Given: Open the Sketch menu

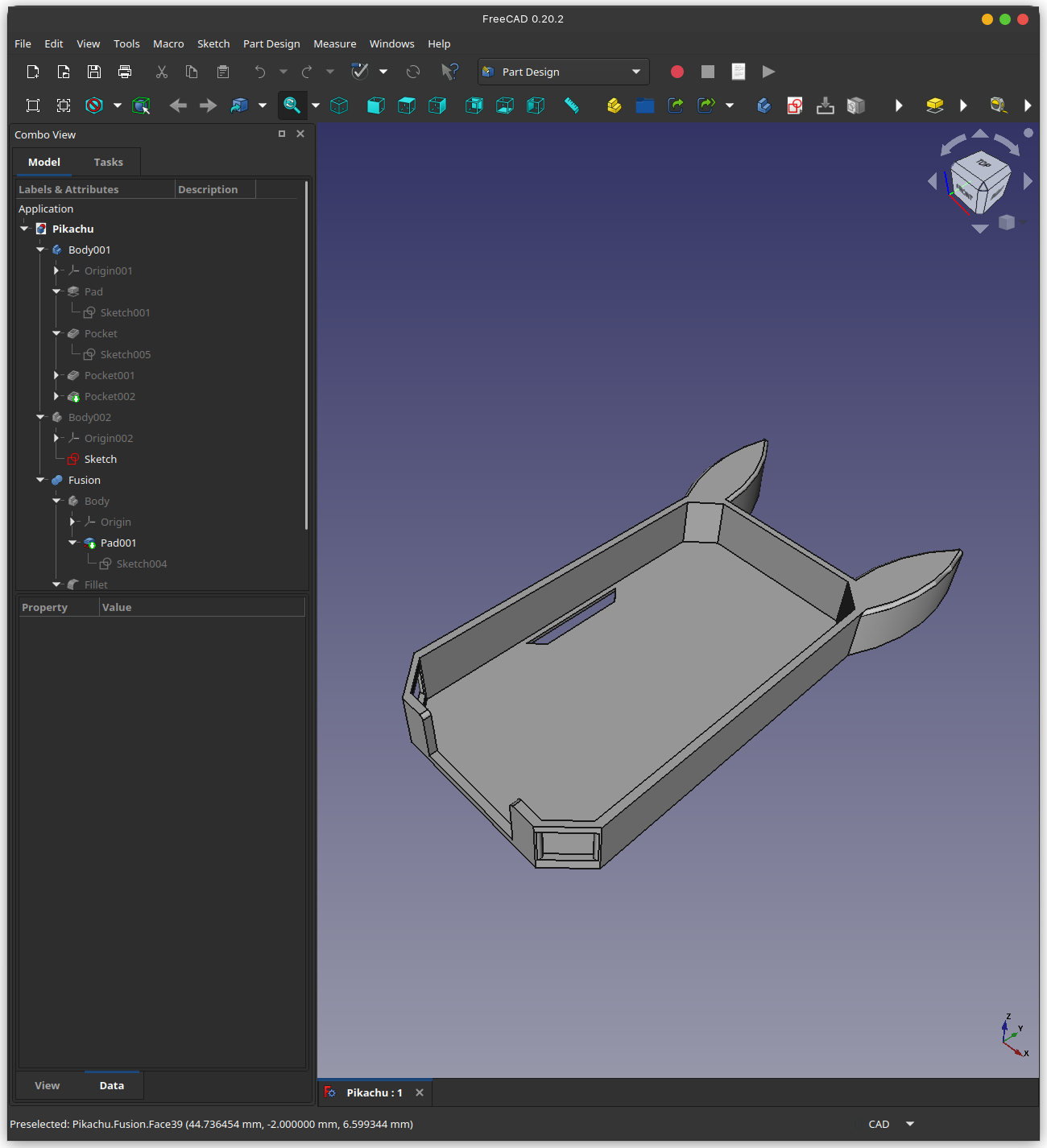Looking at the screenshot, I should [x=213, y=43].
